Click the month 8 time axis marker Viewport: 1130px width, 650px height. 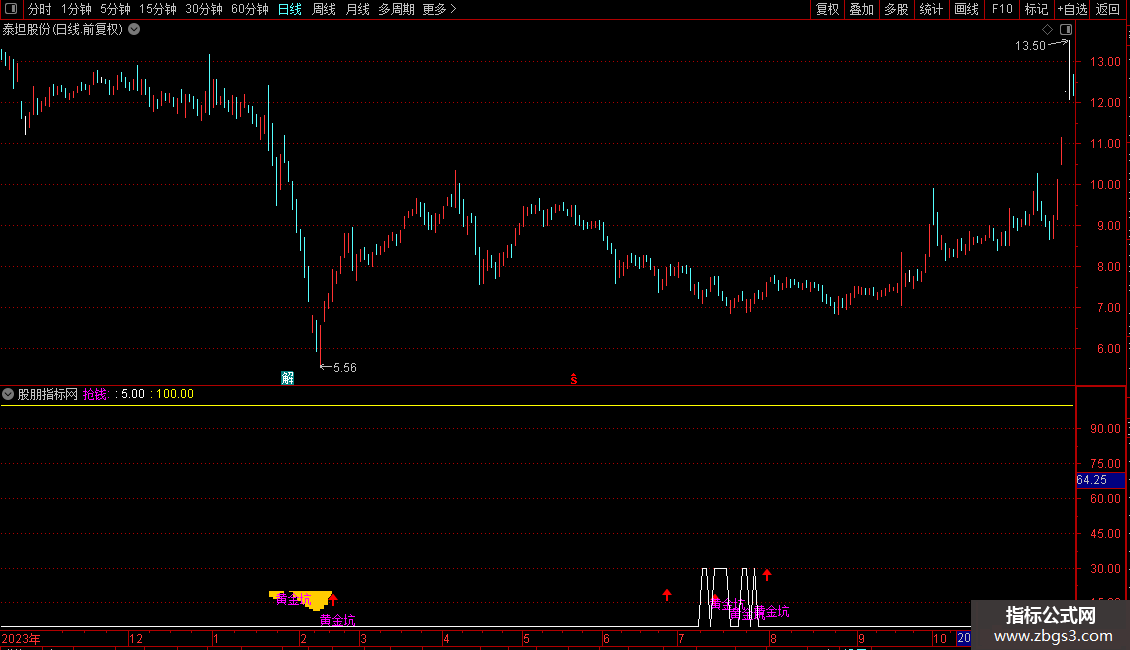click(773, 638)
